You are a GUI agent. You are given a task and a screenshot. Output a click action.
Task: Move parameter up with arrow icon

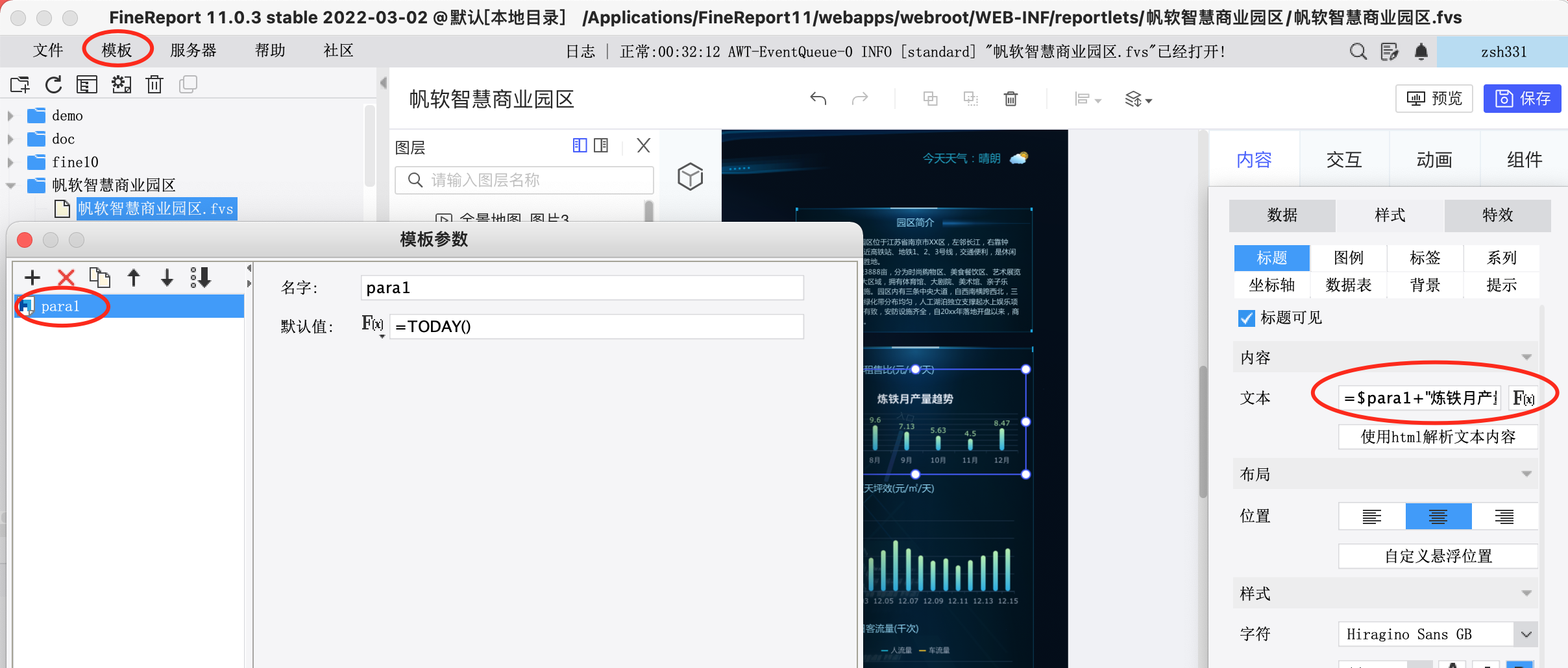click(134, 278)
